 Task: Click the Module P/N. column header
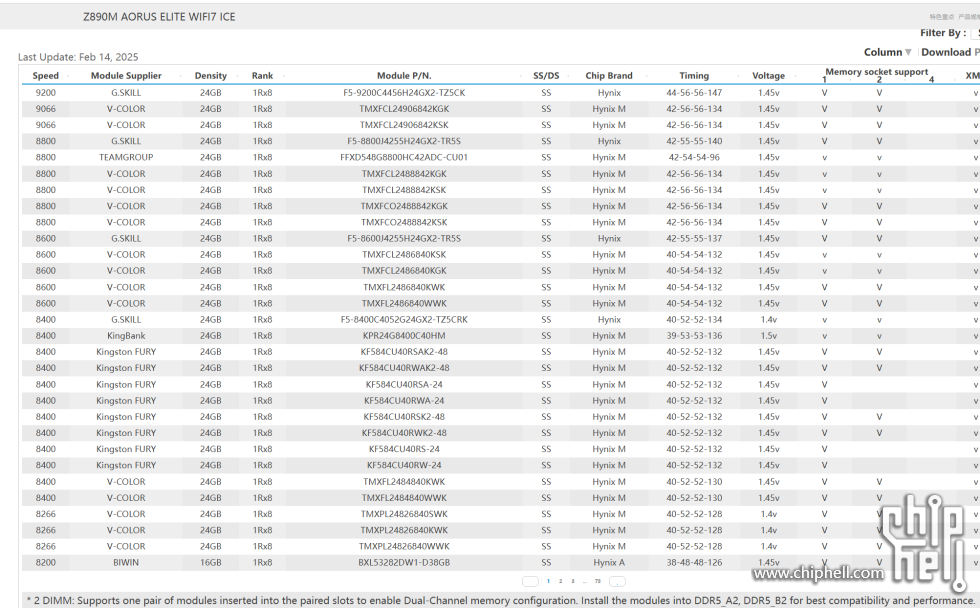pyautogui.click(x=404, y=76)
